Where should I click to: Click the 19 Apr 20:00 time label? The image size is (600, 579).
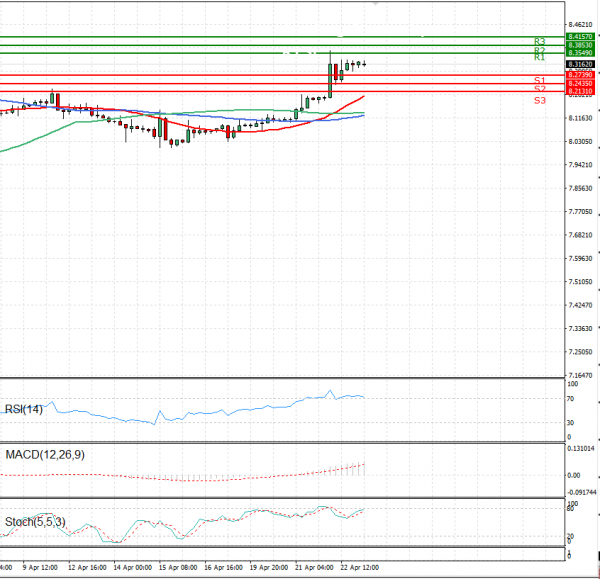coord(269,568)
